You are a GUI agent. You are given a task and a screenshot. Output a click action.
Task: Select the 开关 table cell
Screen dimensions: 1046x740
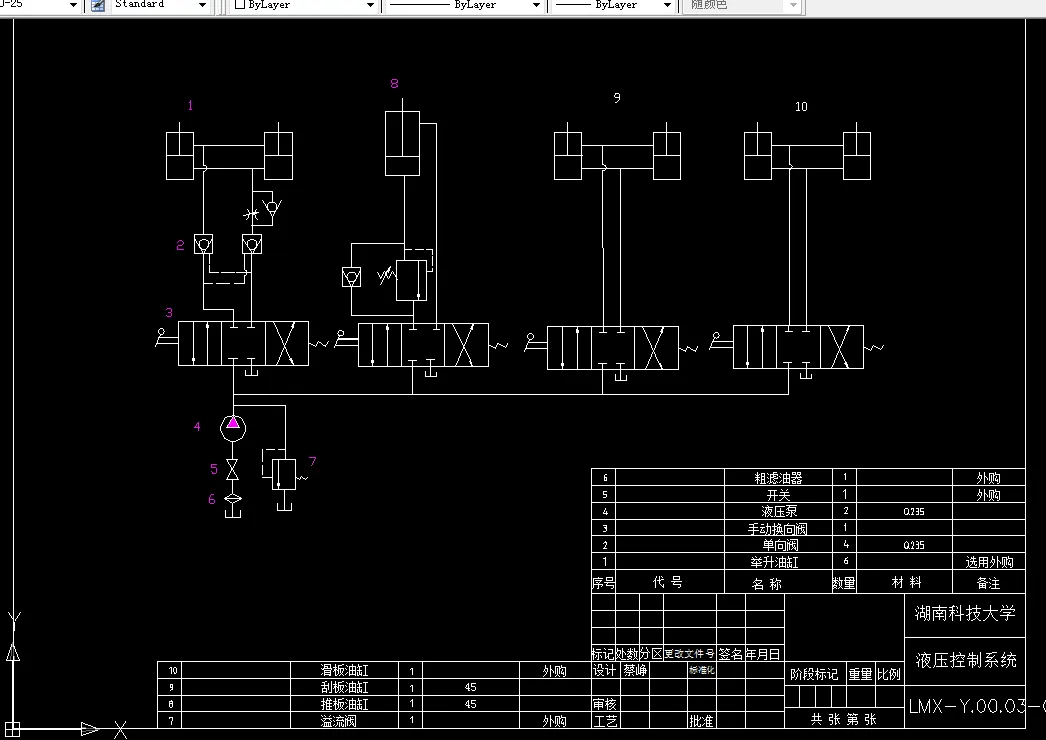coord(778,495)
